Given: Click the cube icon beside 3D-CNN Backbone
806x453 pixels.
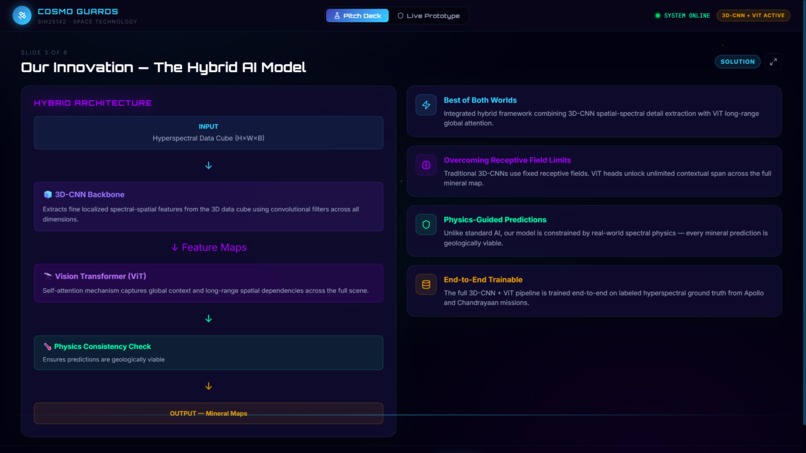Looking at the screenshot, I should click(x=48, y=194).
